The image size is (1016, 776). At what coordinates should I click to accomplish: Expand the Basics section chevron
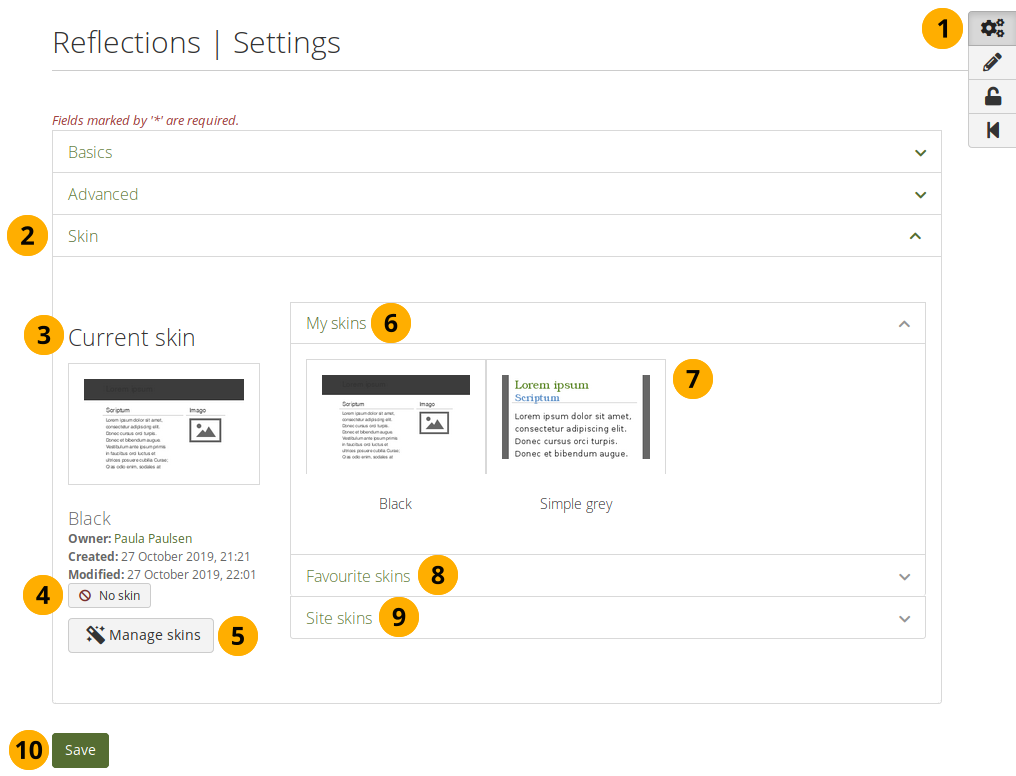pyautogui.click(x=920, y=153)
